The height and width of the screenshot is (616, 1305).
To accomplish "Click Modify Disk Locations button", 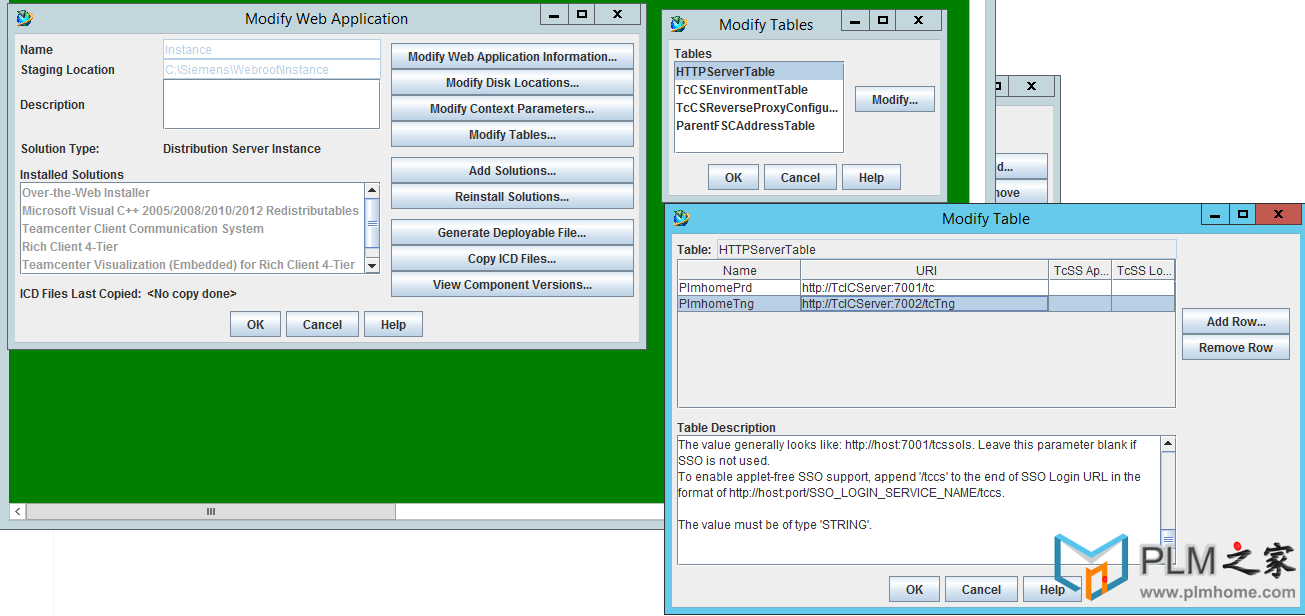I will point(512,83).
